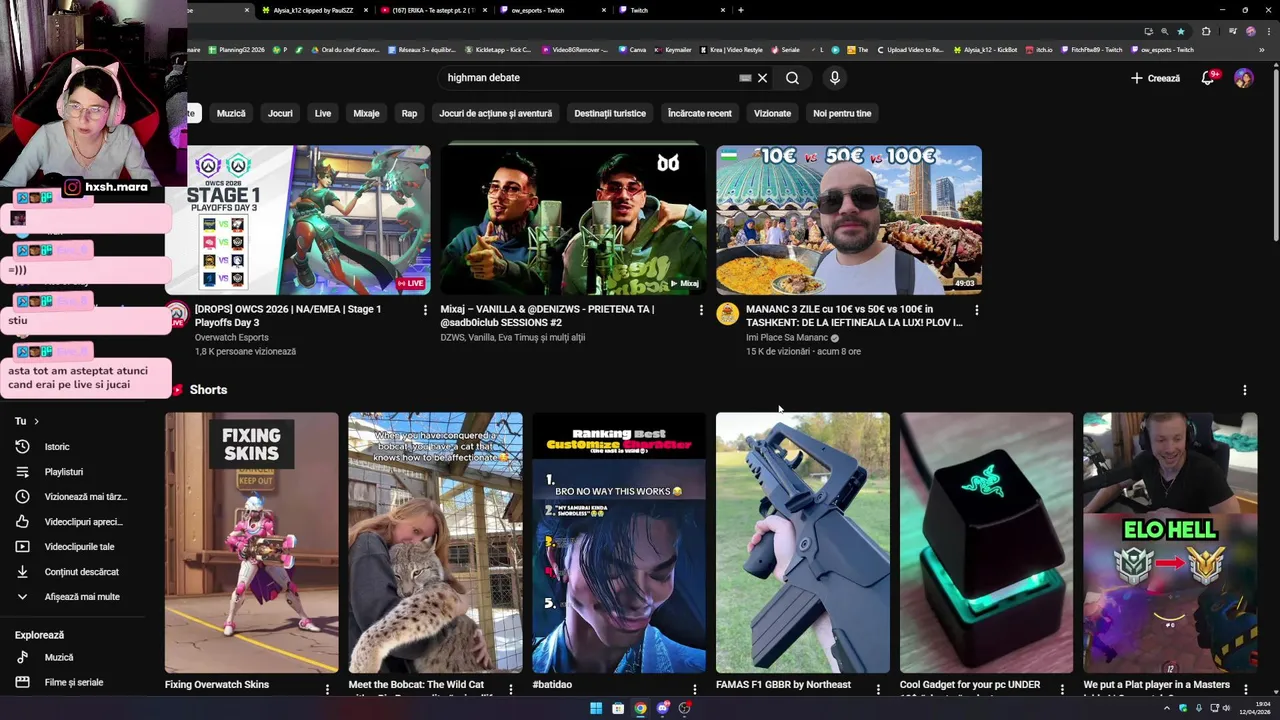Open options for #batidao short
The width and height of the screenshot is (1280, 720).
695,689
